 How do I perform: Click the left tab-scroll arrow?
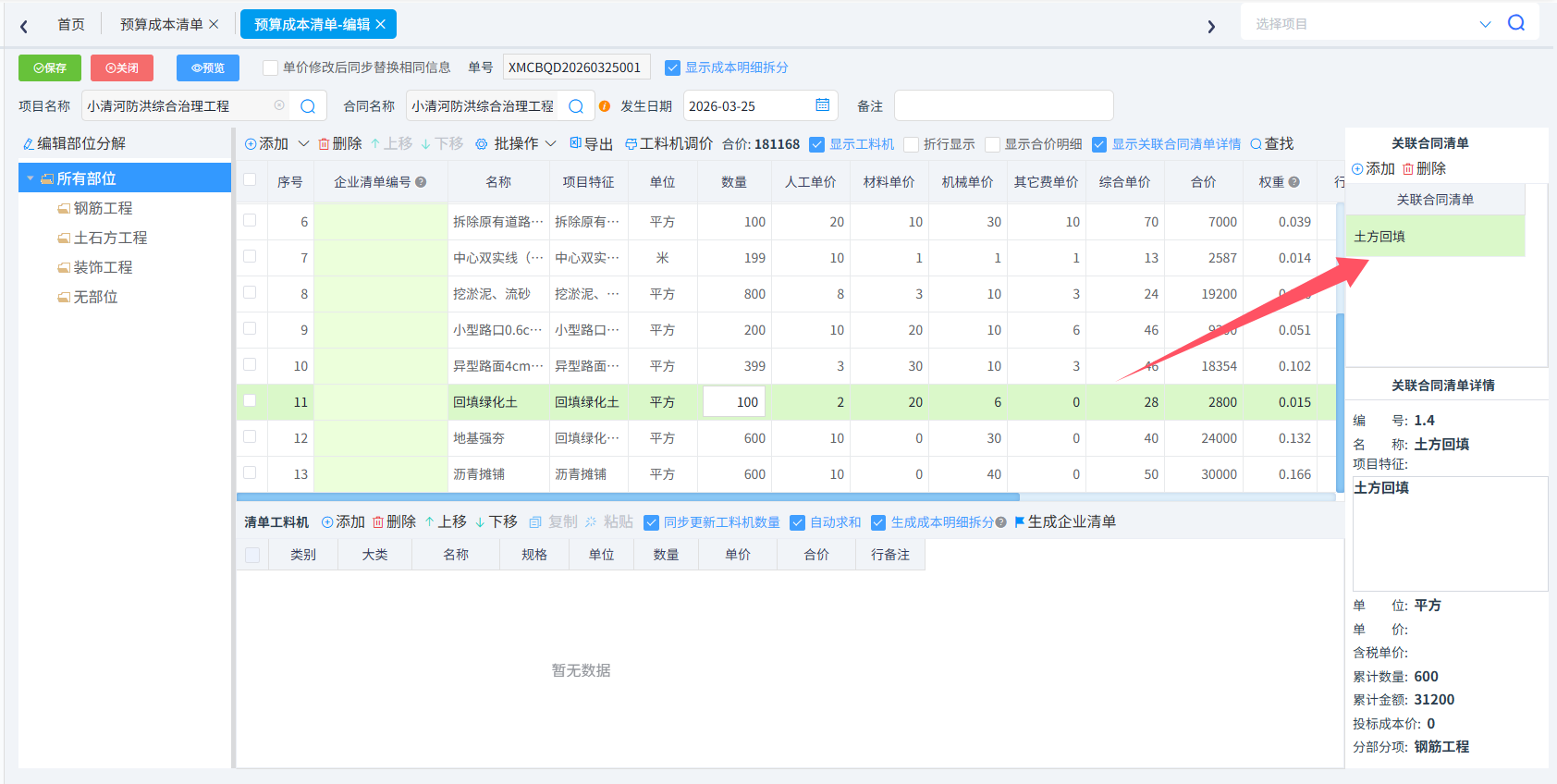(x=24, y=27)
